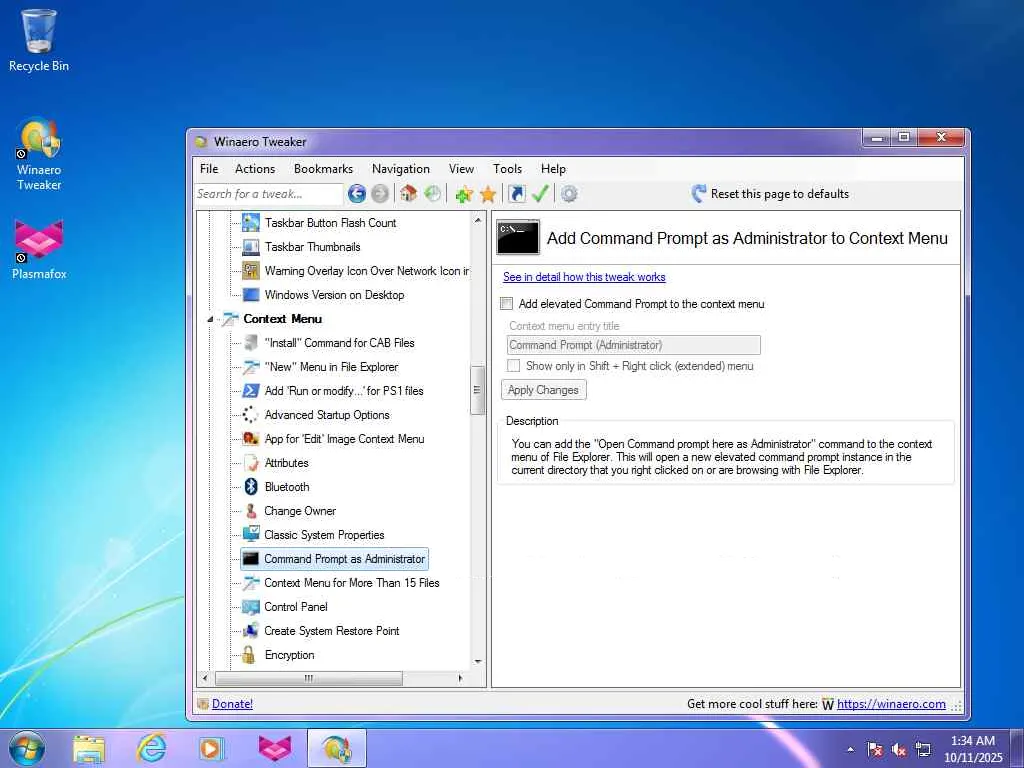Click the taskbar Plasmafox icon

[275, 748]
